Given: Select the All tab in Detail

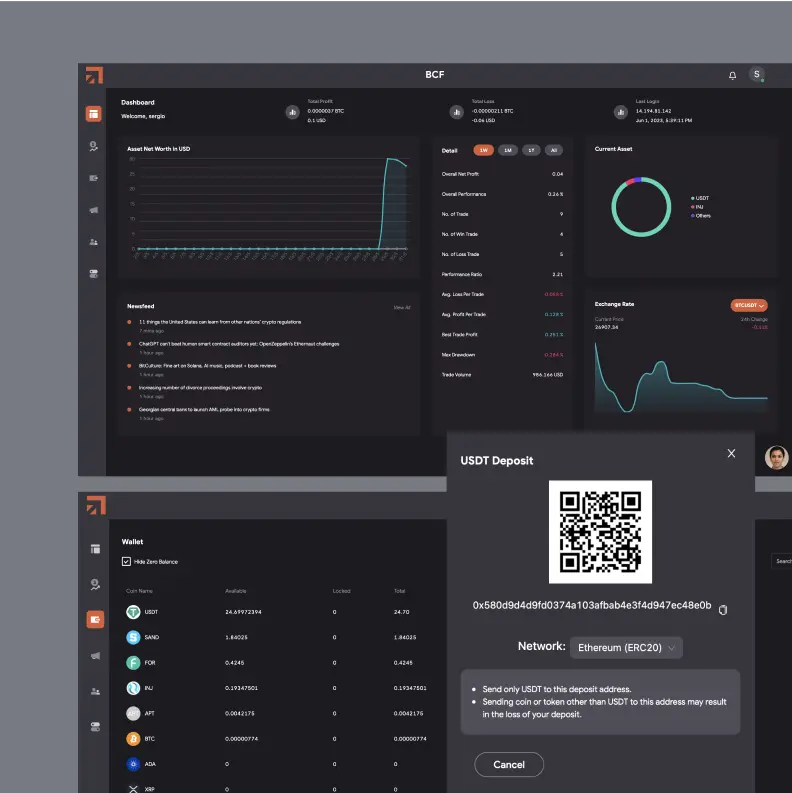Looking at the screenshot, I should (554, 150).
